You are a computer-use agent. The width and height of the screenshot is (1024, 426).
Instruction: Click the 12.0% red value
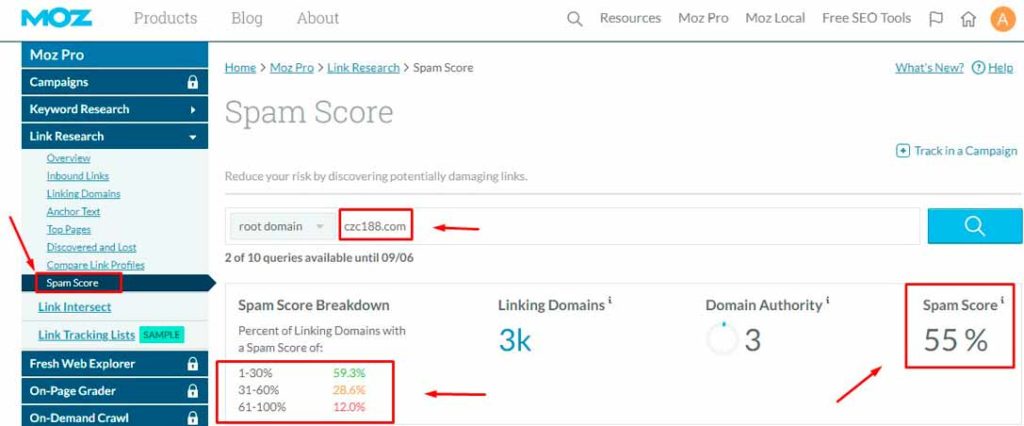click(349, 407)
